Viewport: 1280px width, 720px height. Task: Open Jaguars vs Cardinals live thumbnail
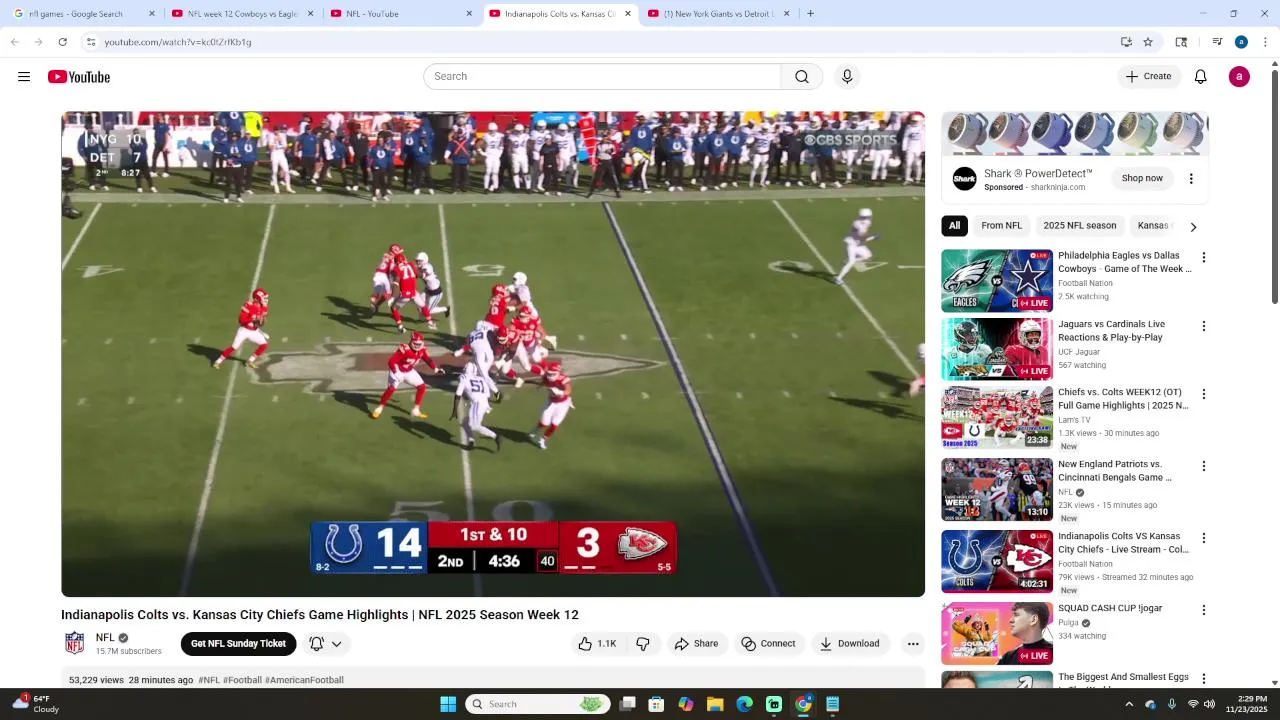997,349
